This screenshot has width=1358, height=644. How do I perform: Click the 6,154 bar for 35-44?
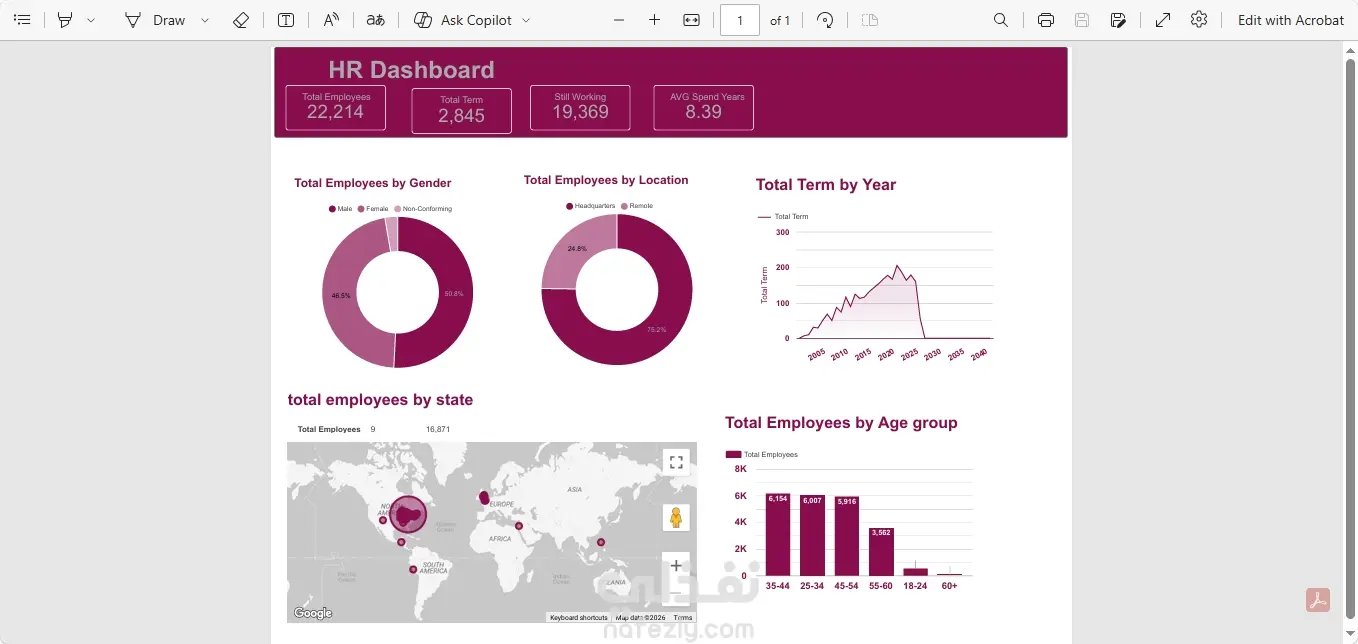[778, 535]
